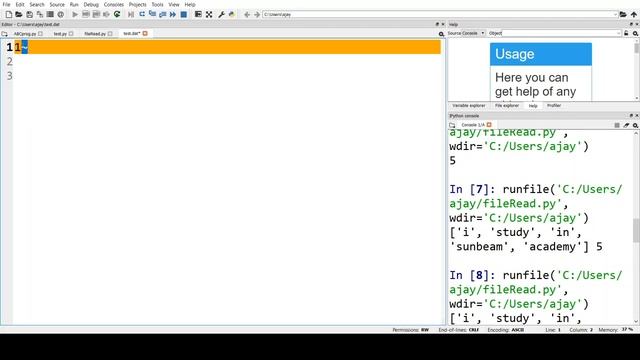This screenshot has height=360, width=640.
Task: Expand the working directory path dropdown
Action: pyautogui.click(x=615, y=14)
